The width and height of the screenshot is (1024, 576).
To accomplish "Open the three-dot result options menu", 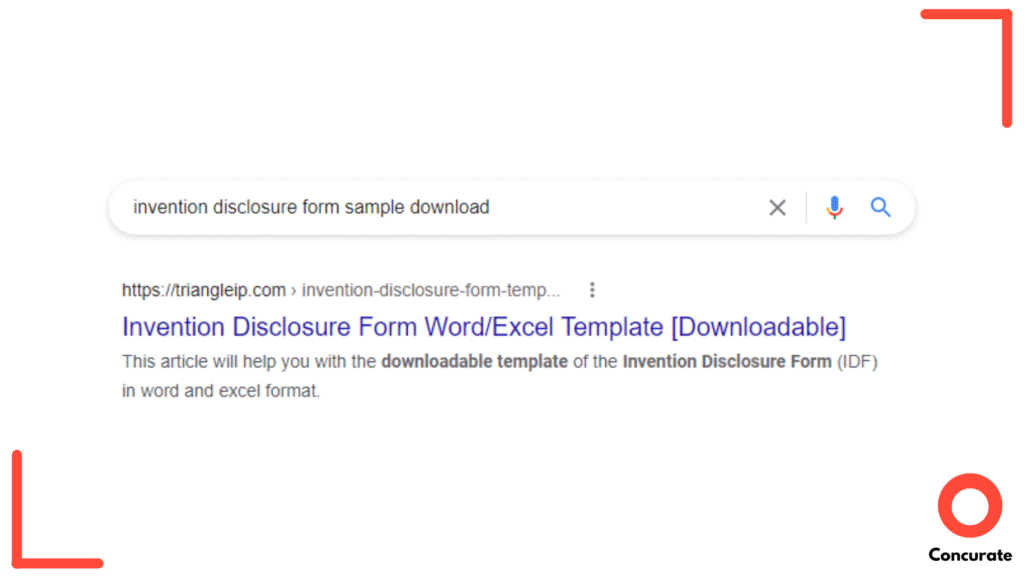I will click(592, 290).
